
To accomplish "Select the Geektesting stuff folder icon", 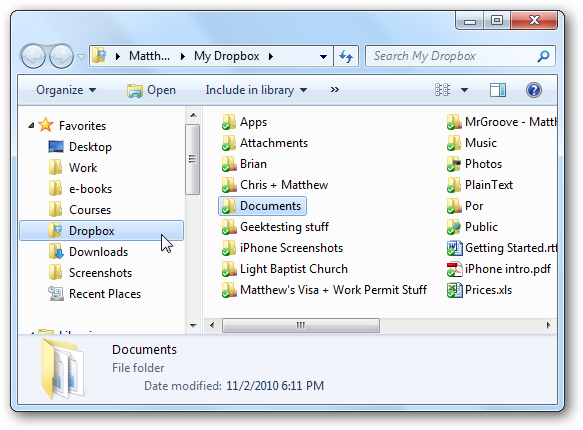I will [x=228, y=227].
